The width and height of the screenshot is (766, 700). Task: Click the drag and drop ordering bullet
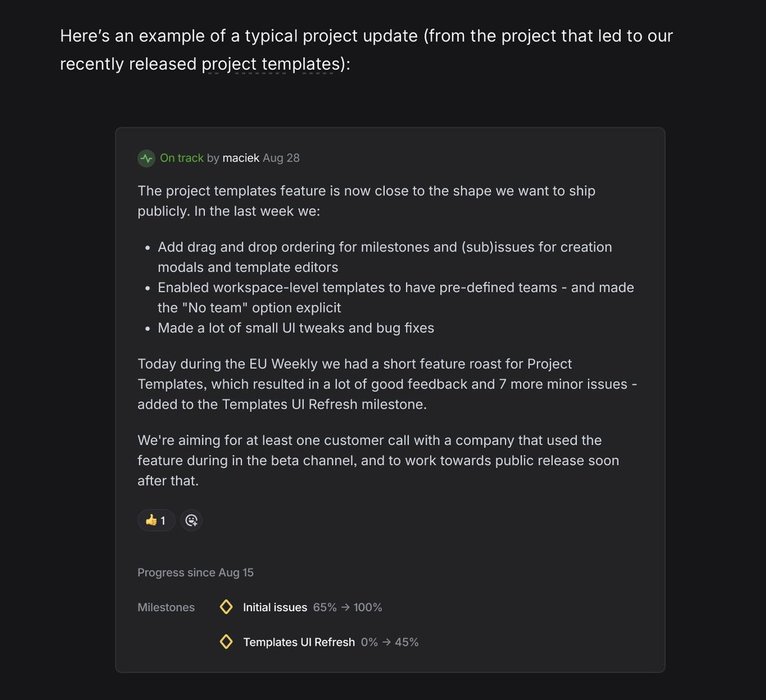384,257
